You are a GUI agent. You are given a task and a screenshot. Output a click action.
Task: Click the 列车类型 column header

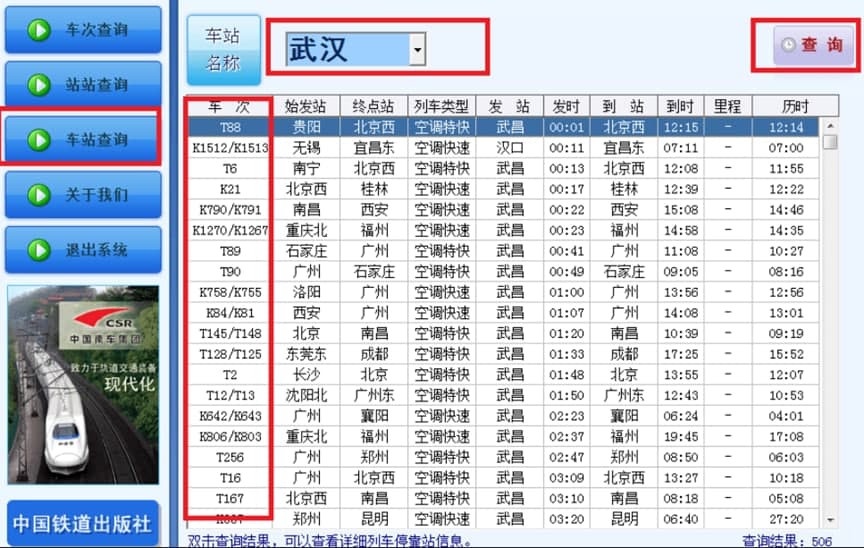coord(441,106)
